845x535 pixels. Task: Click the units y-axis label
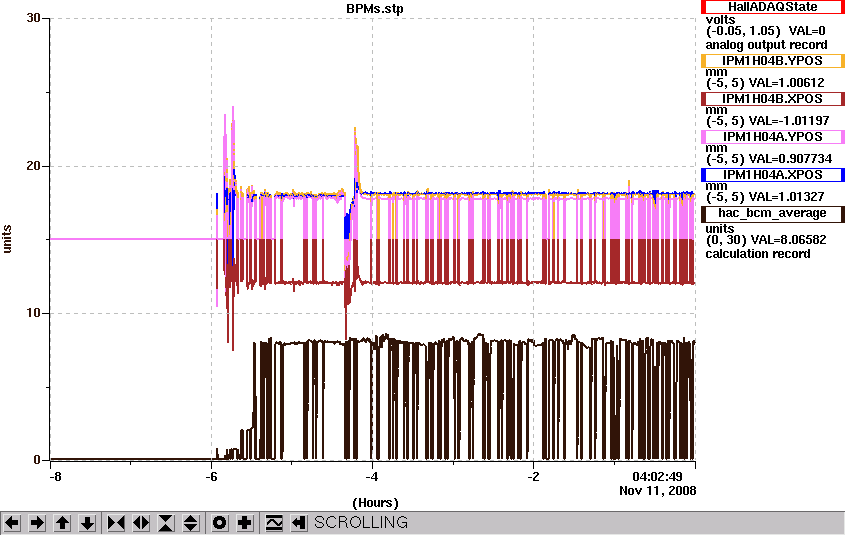pyautogui.click(x=7, y=239)
